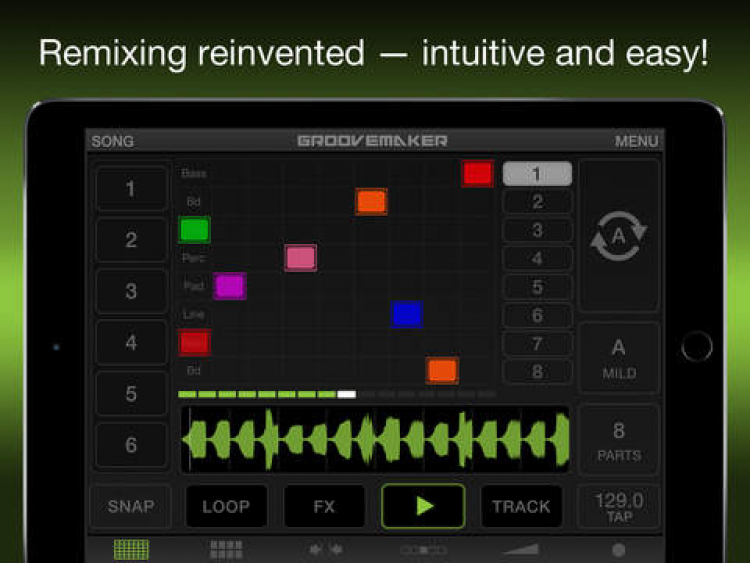
Task: Select the blue loop block in grid
Action: click(407, 314)
